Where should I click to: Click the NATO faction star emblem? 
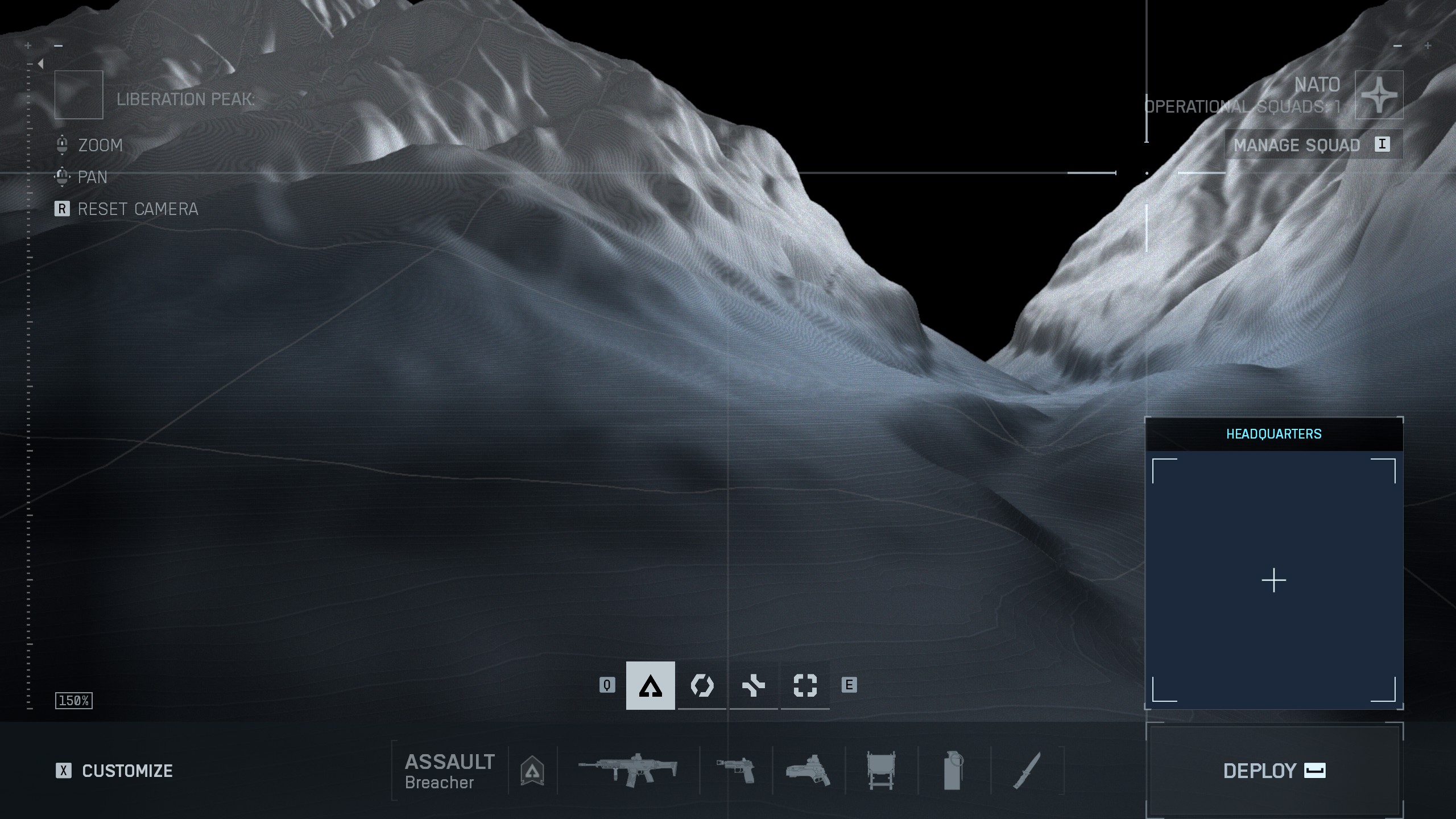tap(1379, 95)
